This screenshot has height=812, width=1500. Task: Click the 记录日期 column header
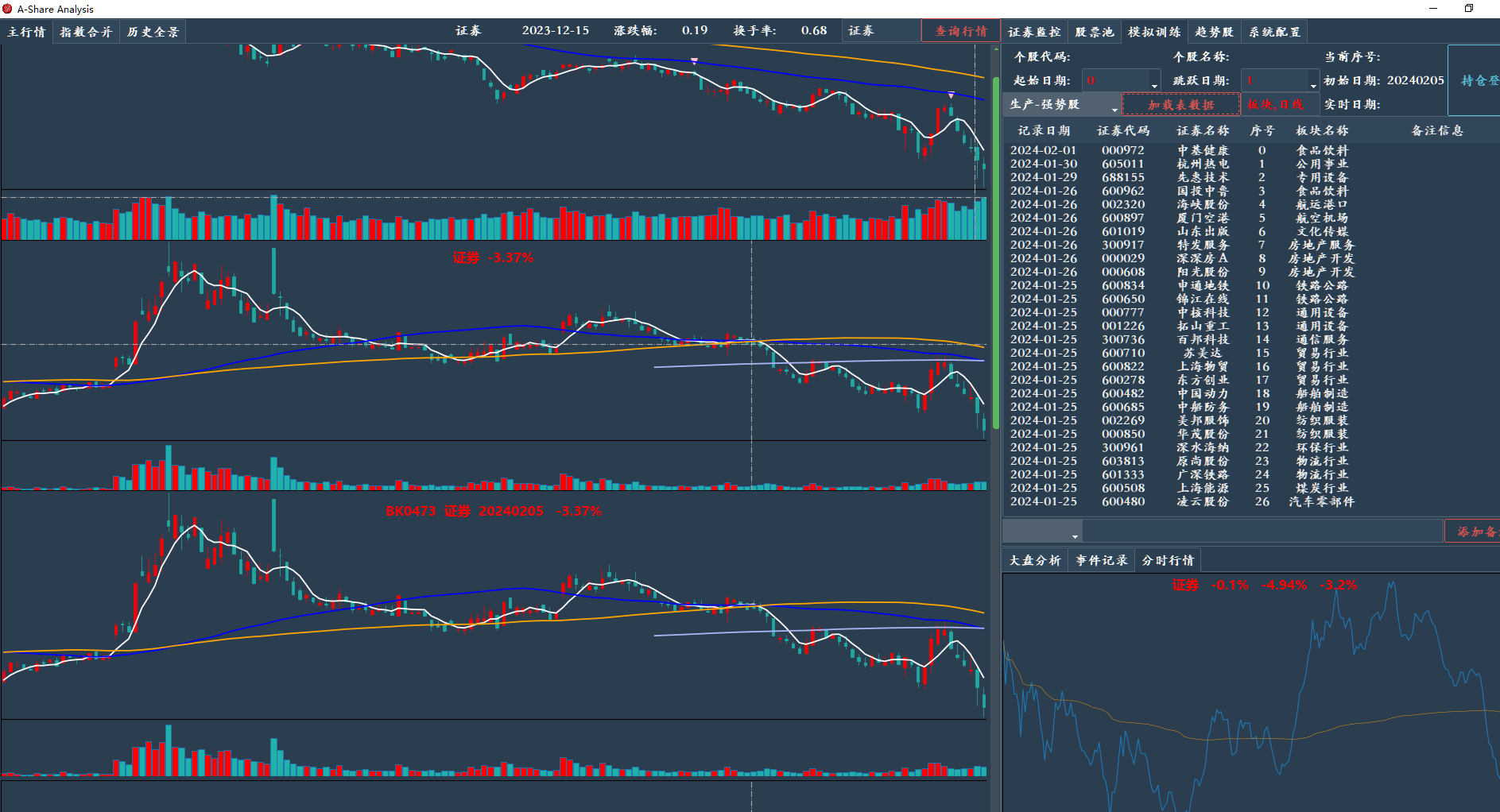[1044, 130]
